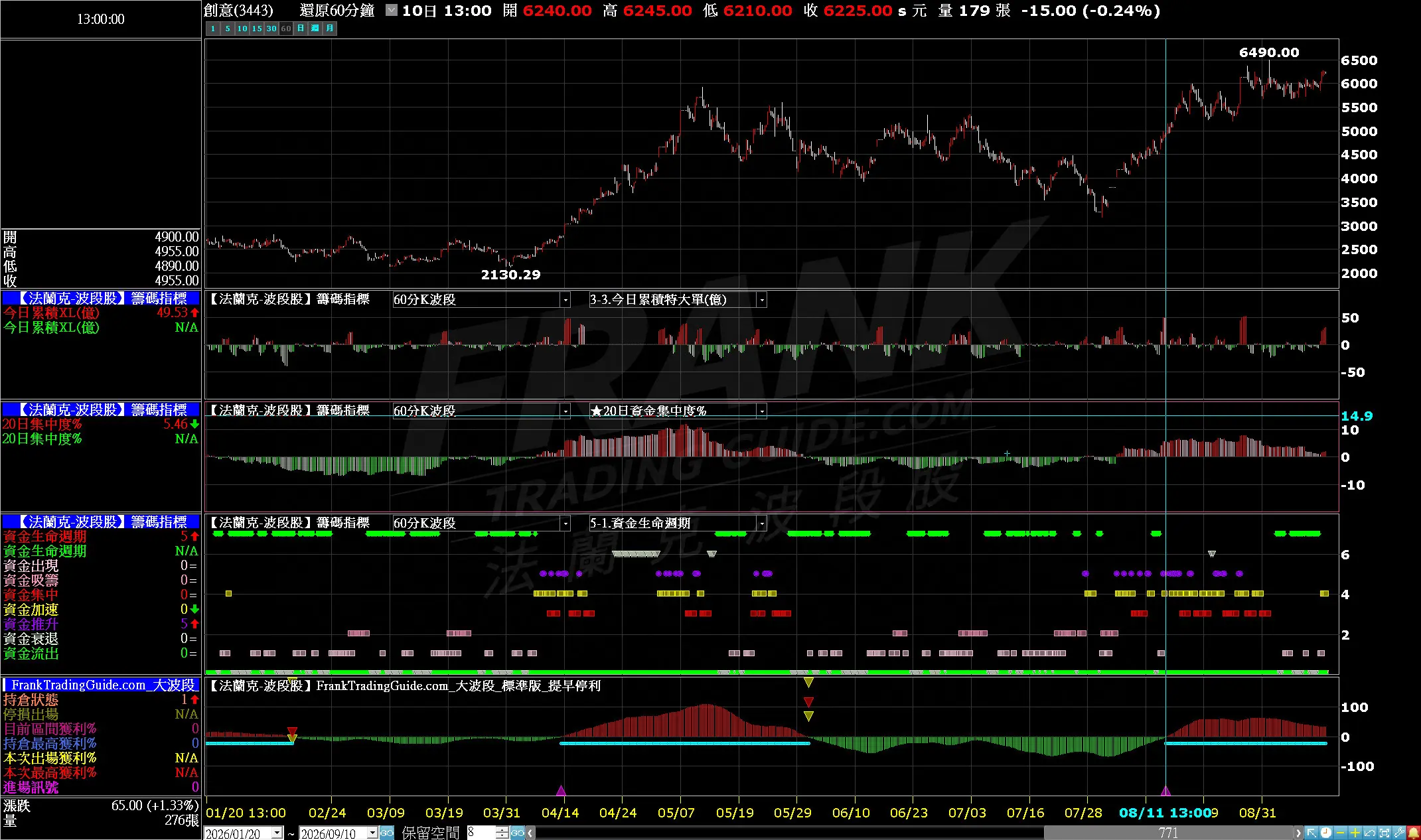This screenshot has width=1421, height=840.
Task: Expand the ★20日資金集中度% dropdown
Action: coord(762,411)
